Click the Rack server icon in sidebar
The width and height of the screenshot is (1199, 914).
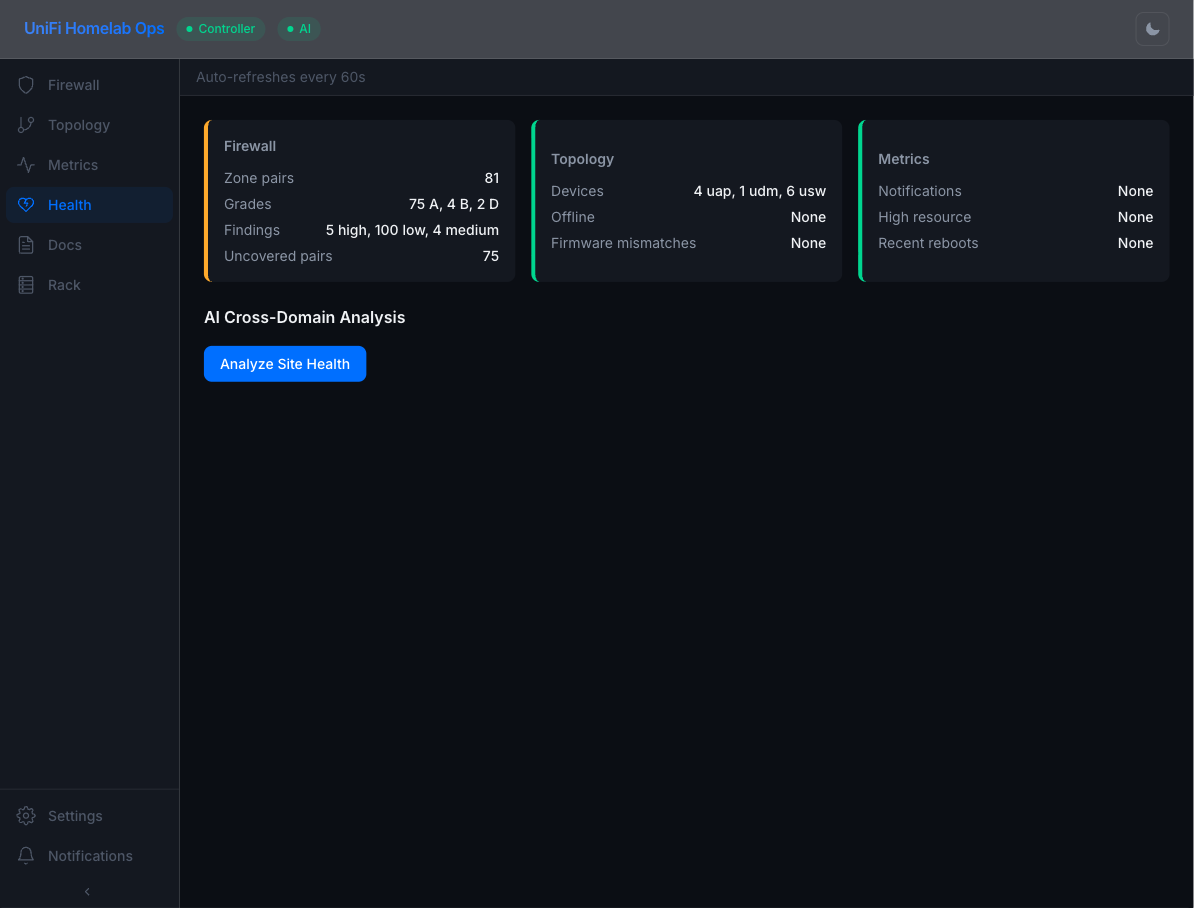tap(26, 285)
